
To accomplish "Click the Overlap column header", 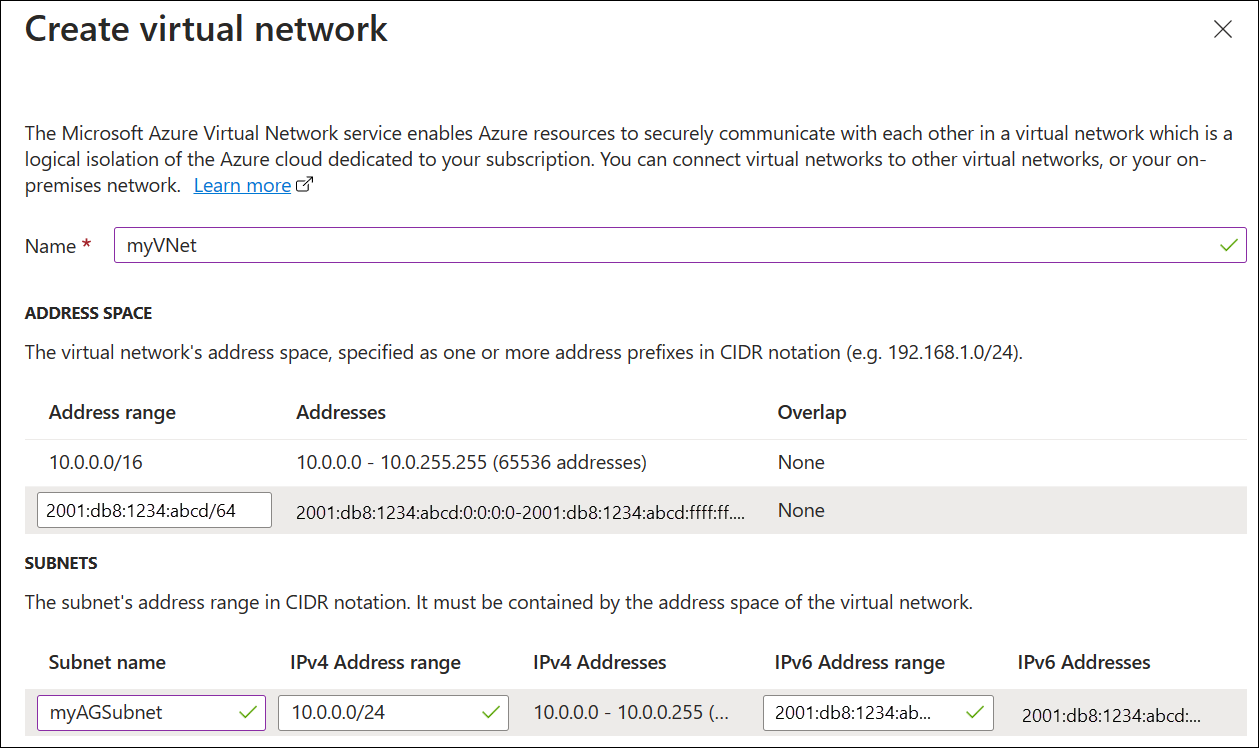I will (x=811, y=412).
